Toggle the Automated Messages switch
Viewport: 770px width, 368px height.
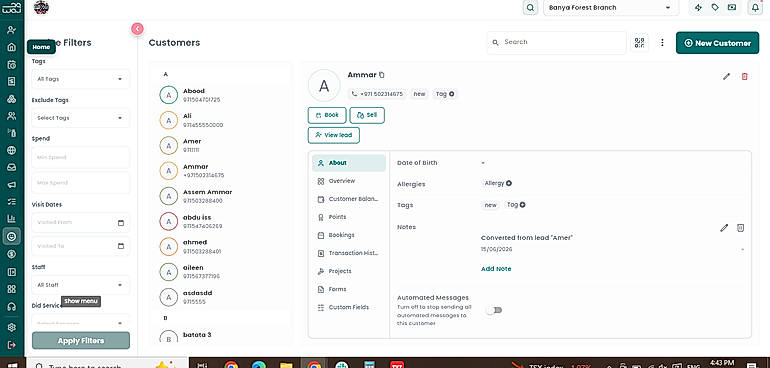[494, 310]
